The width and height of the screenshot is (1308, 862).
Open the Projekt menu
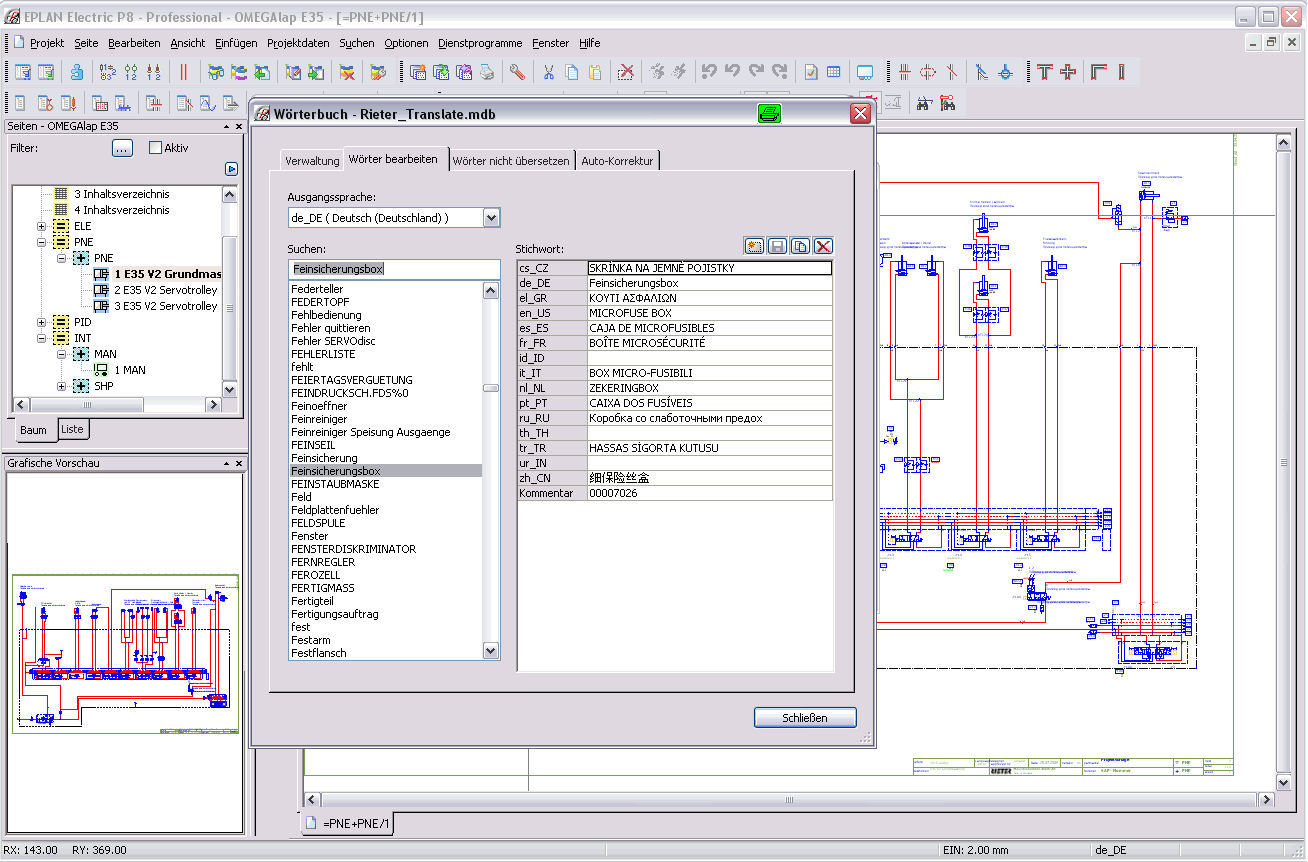[47, 43]
